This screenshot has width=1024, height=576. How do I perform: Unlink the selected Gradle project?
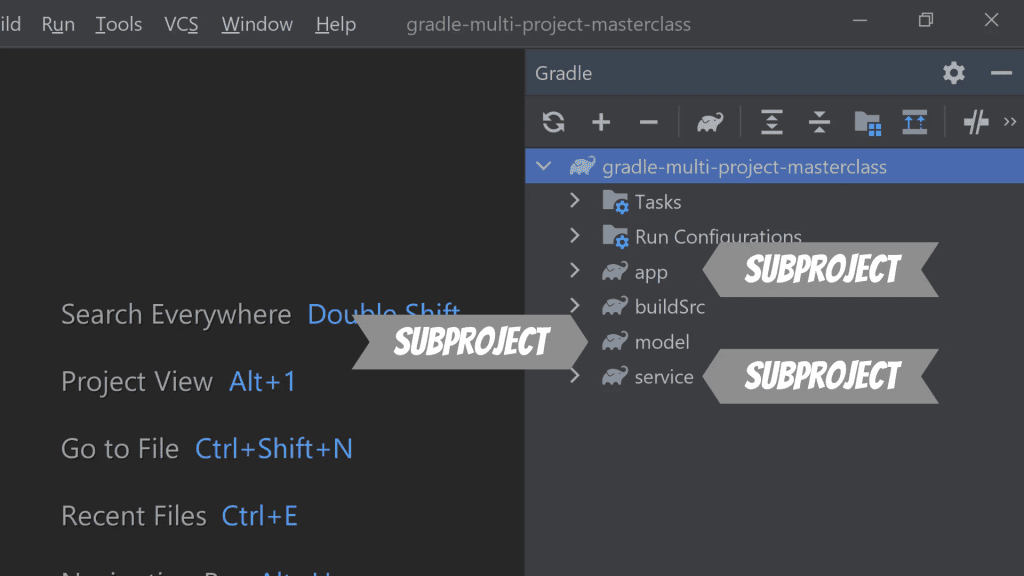(x=649, y=121)
